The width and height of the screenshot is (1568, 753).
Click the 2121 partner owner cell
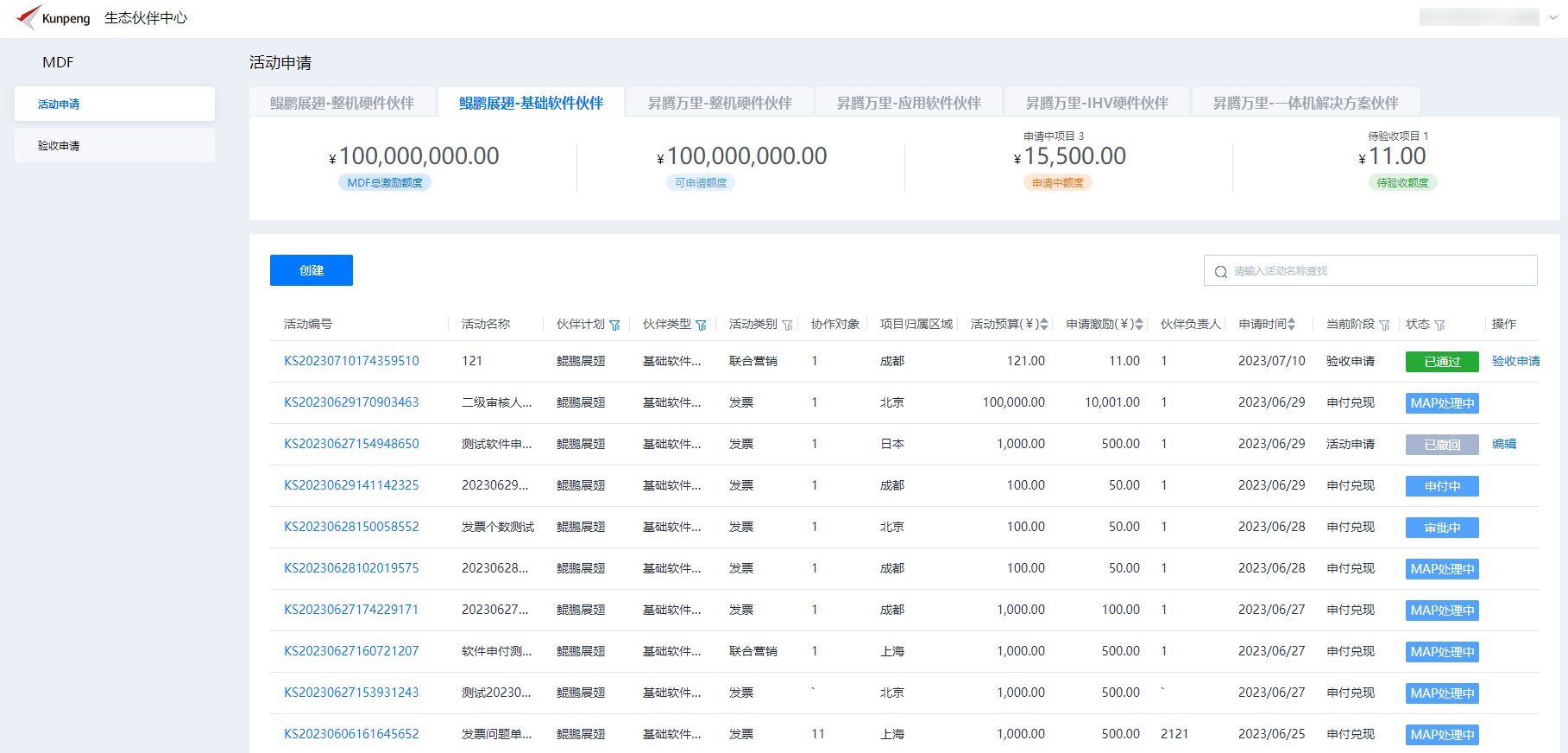pyautogui.click(x=1174, y=734)
